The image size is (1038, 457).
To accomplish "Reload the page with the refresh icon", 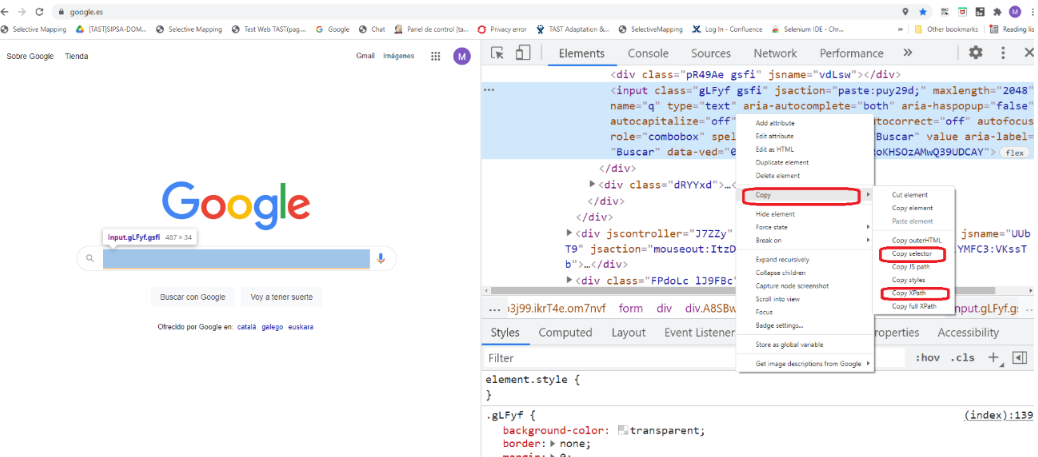I will pos(39,12).
